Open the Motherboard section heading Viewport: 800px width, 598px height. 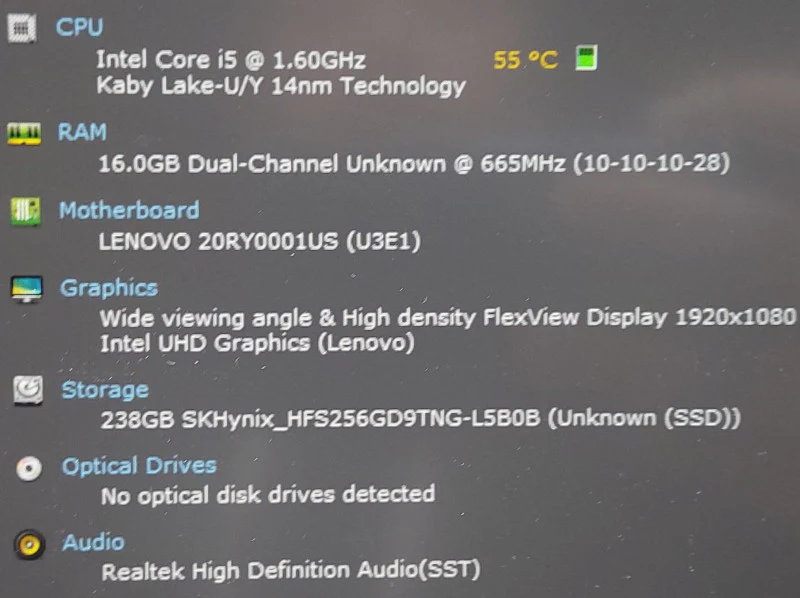[129, 210]
